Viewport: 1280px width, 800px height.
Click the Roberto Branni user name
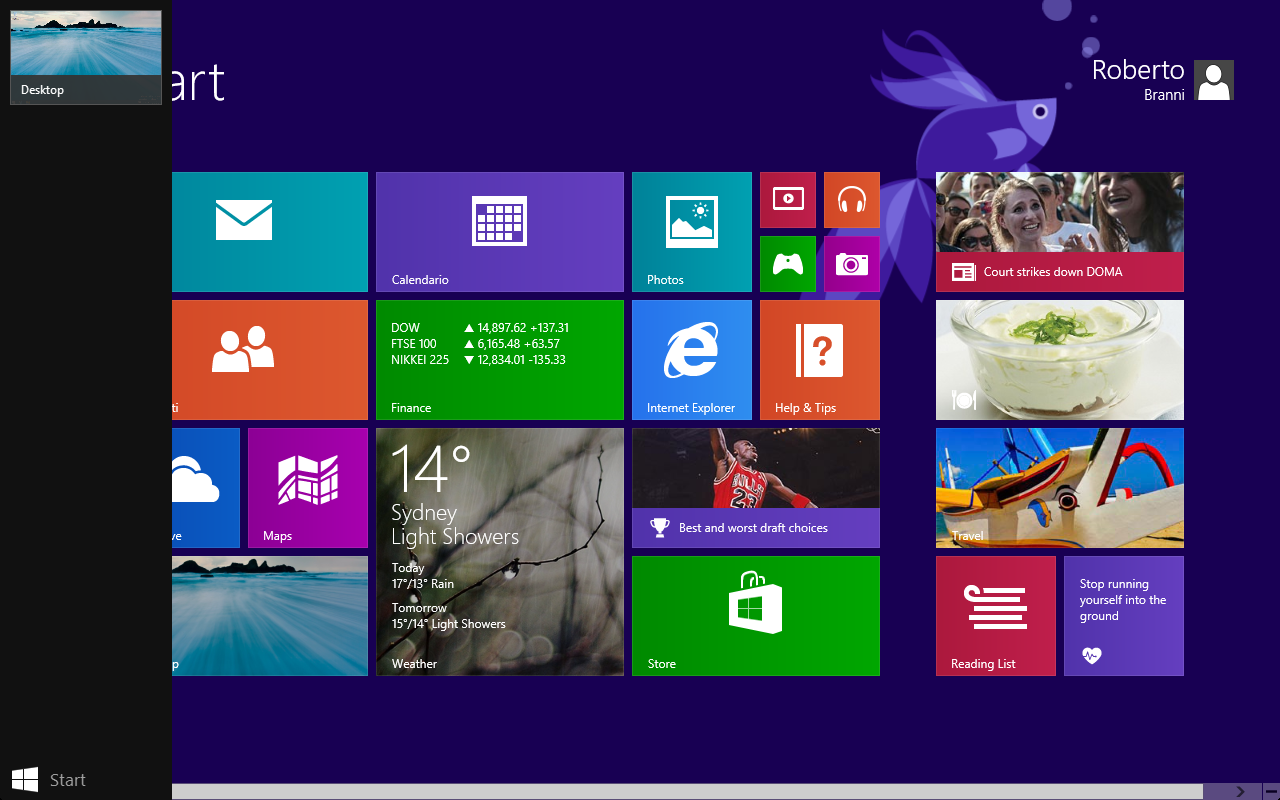click(1138, 80)
